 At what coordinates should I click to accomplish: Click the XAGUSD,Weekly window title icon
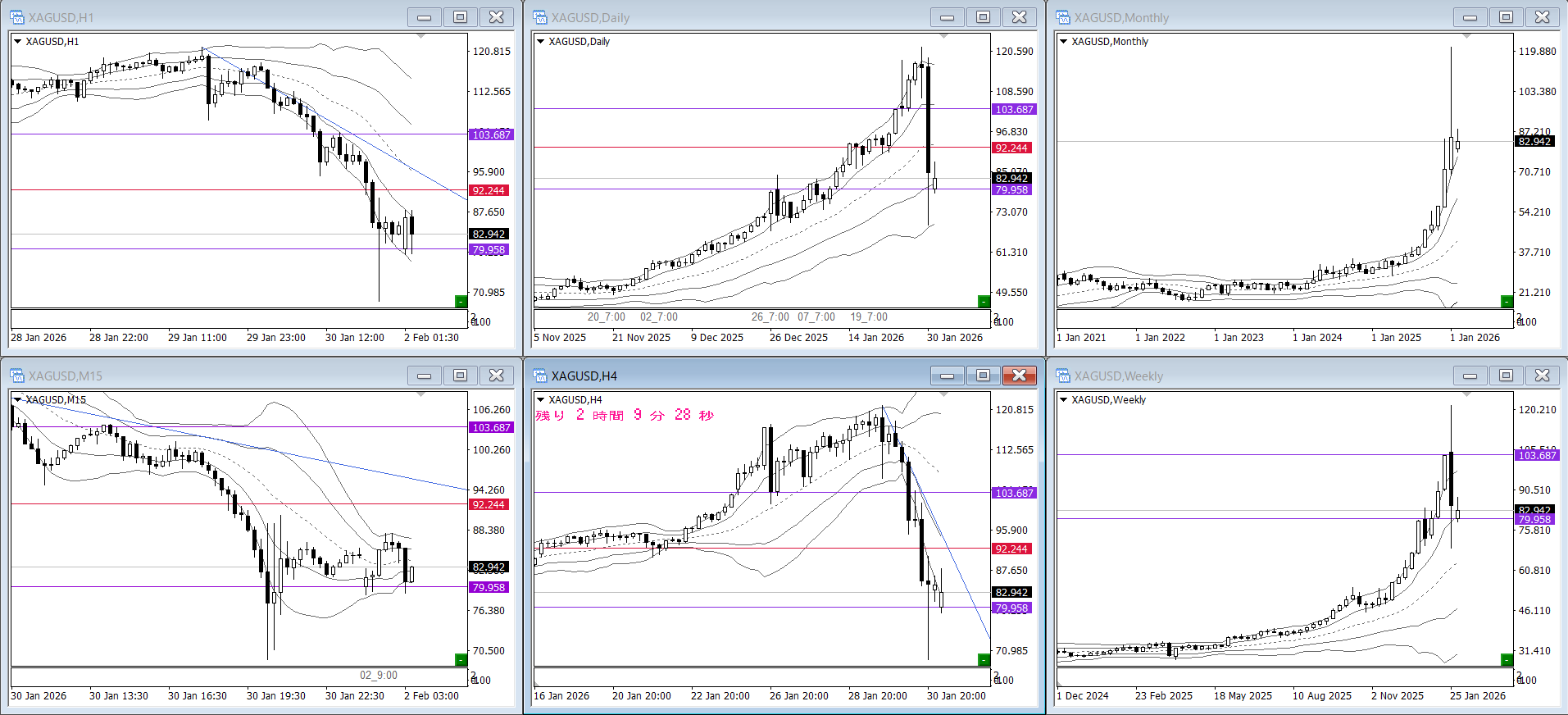coord(1063,376)
